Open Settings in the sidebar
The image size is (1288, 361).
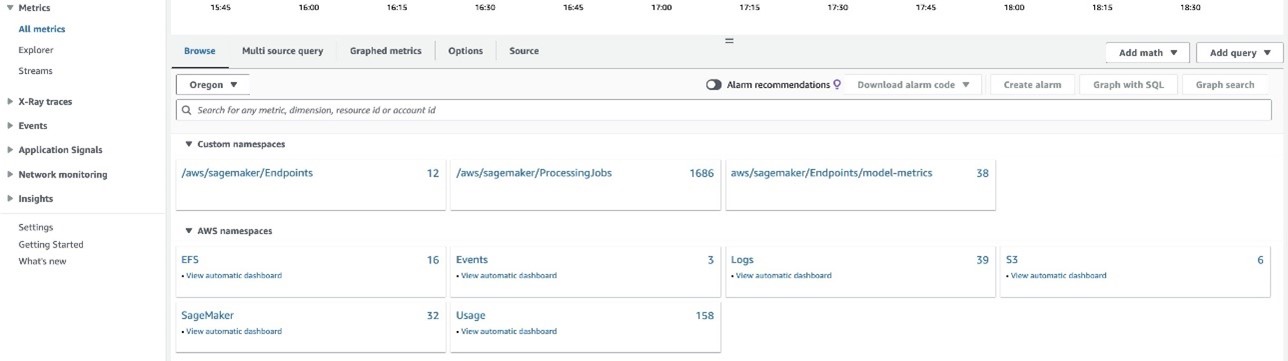point(36,228)
